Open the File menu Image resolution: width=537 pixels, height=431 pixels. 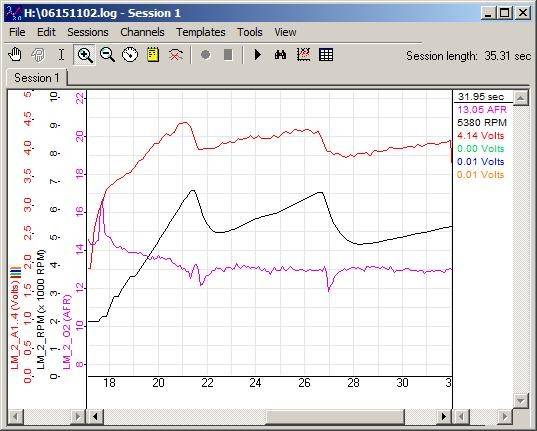click(x=17, y=32)
